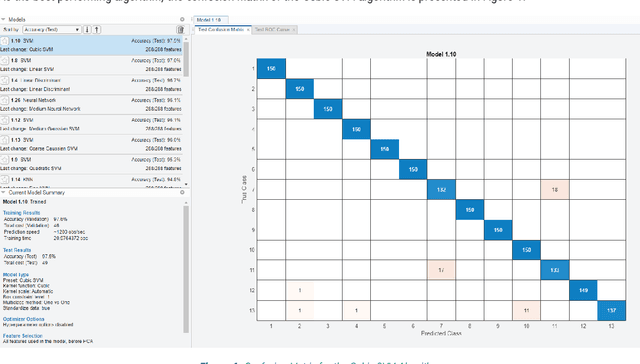
Task: Switch to the Model 1.10 document tab
Action: (x=210, y=20)
